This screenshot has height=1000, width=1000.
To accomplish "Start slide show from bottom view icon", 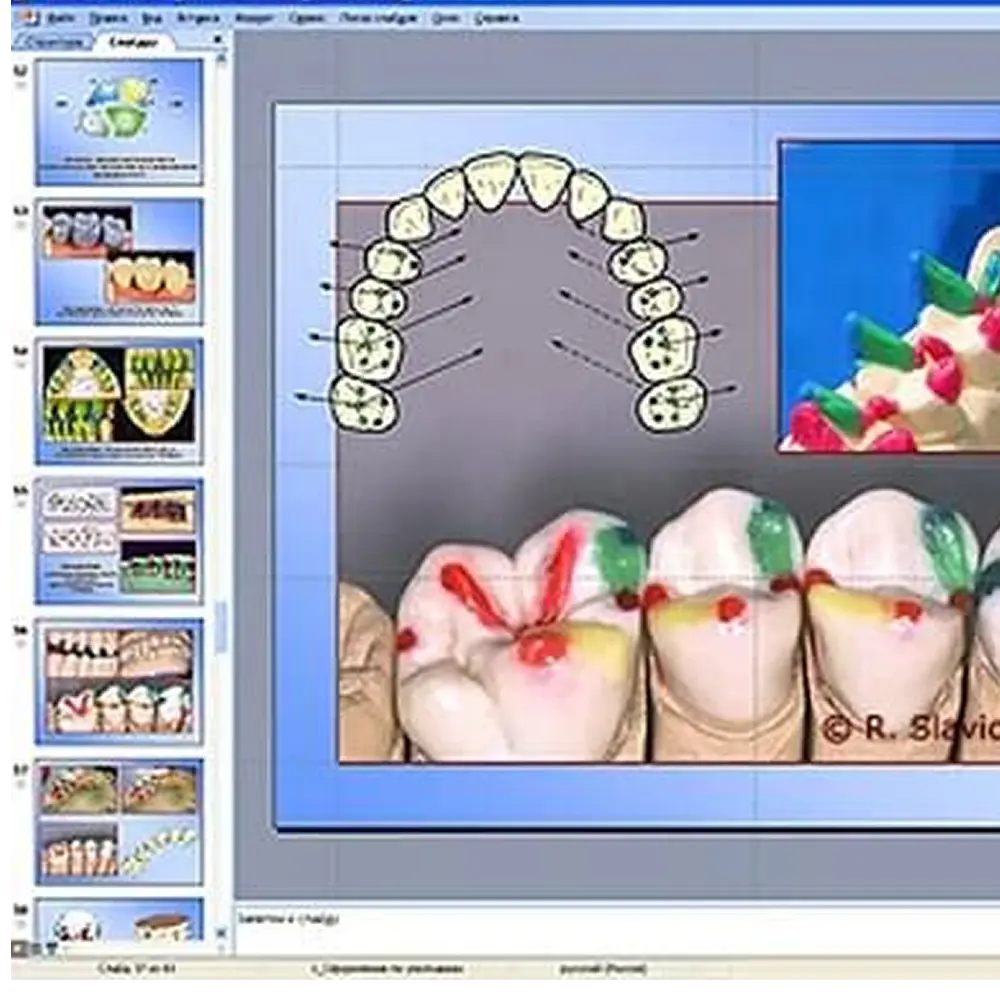I will (51, 948).
